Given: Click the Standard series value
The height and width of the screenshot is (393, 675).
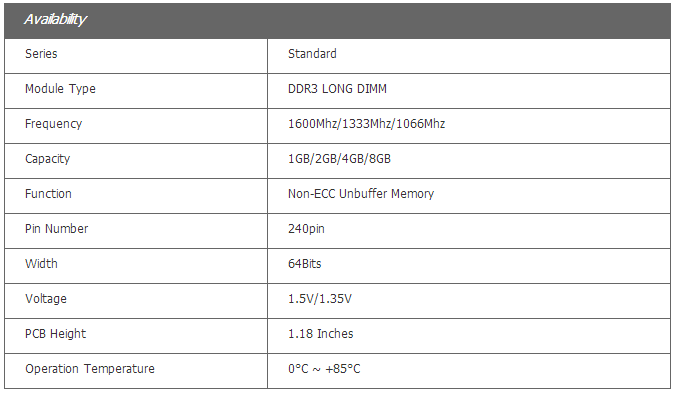Looking at the screenshot, I should [312, 54].
